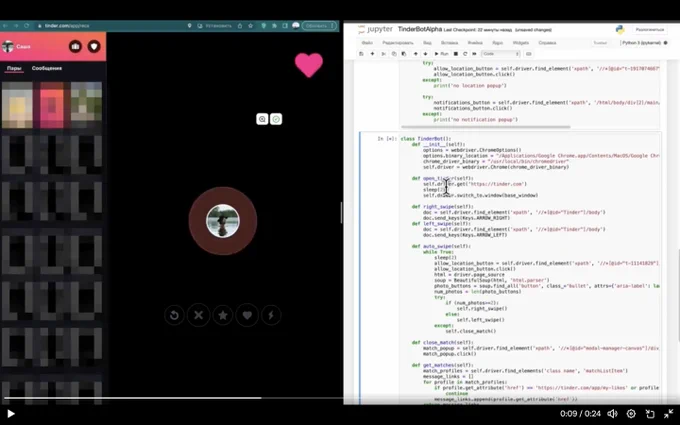Click the profile avatar next to Саша
680x425 pixels.
tap(8, 46)
